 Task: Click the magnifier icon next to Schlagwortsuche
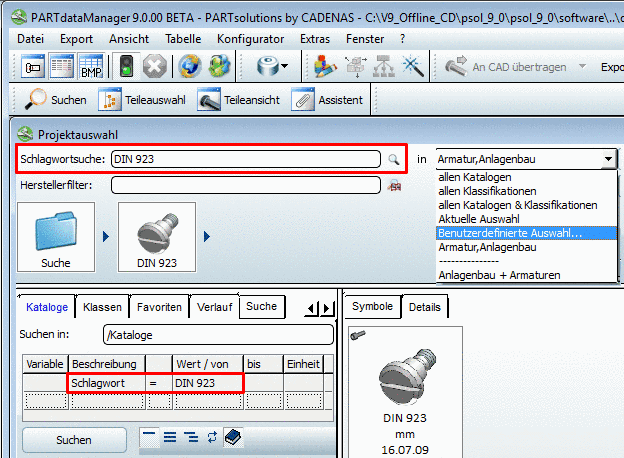click(394, 160)
